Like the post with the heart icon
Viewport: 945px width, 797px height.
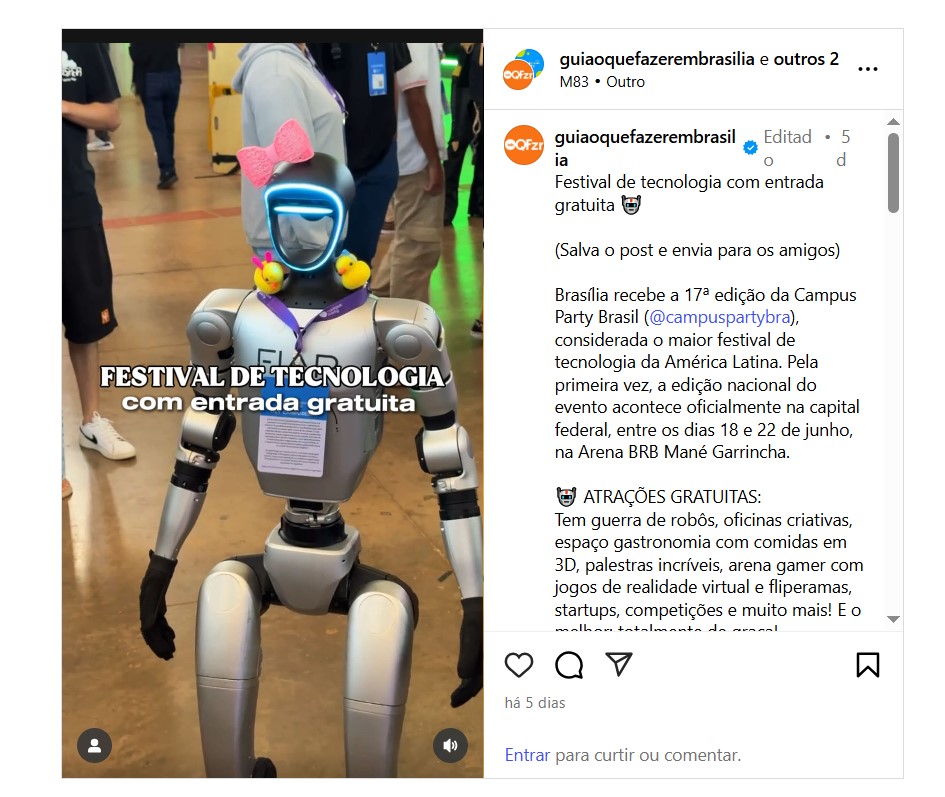(x=518, y=665)
